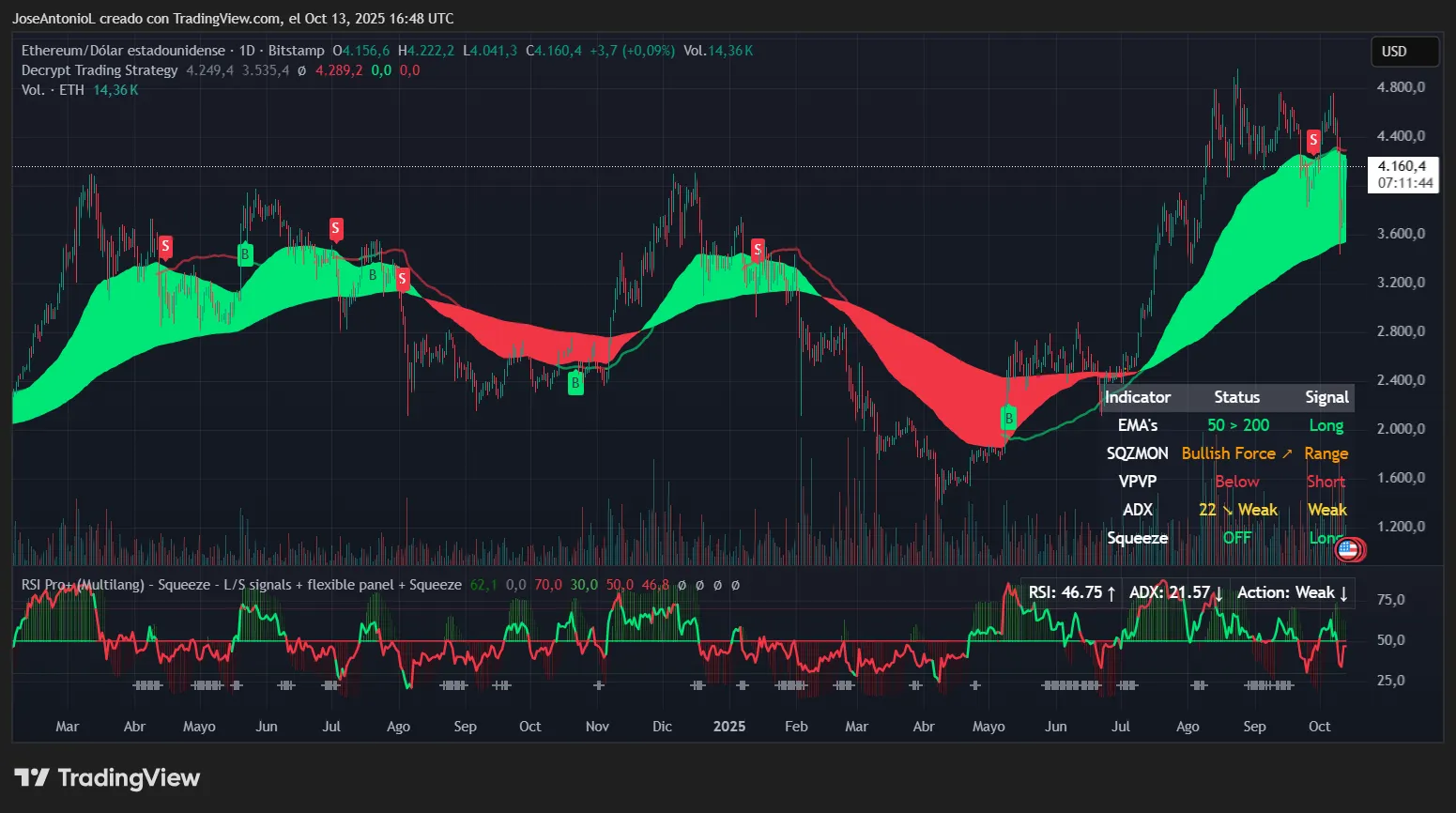Click the green B marker near November 2024
The height and width of the screenshot is (813, 1456).
click(575, 383)
